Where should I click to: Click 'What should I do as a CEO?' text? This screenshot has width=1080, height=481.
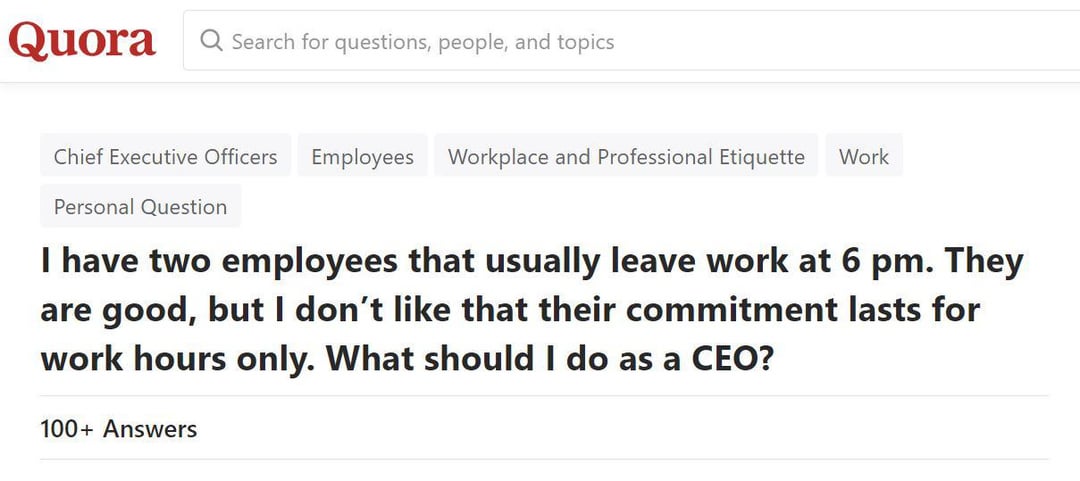tap(550, 358)
